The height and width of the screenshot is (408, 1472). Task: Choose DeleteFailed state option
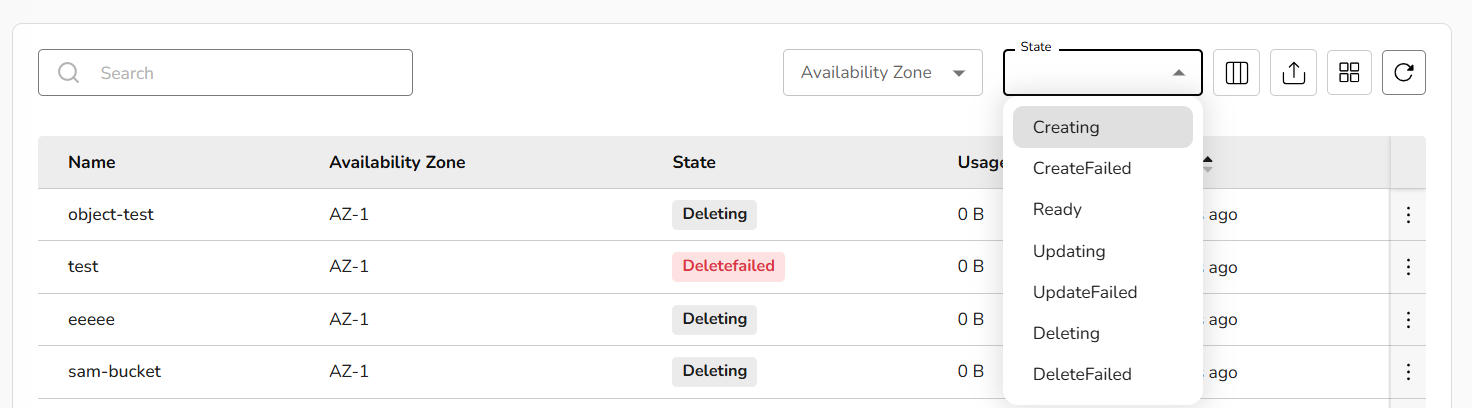(1082, 374)
